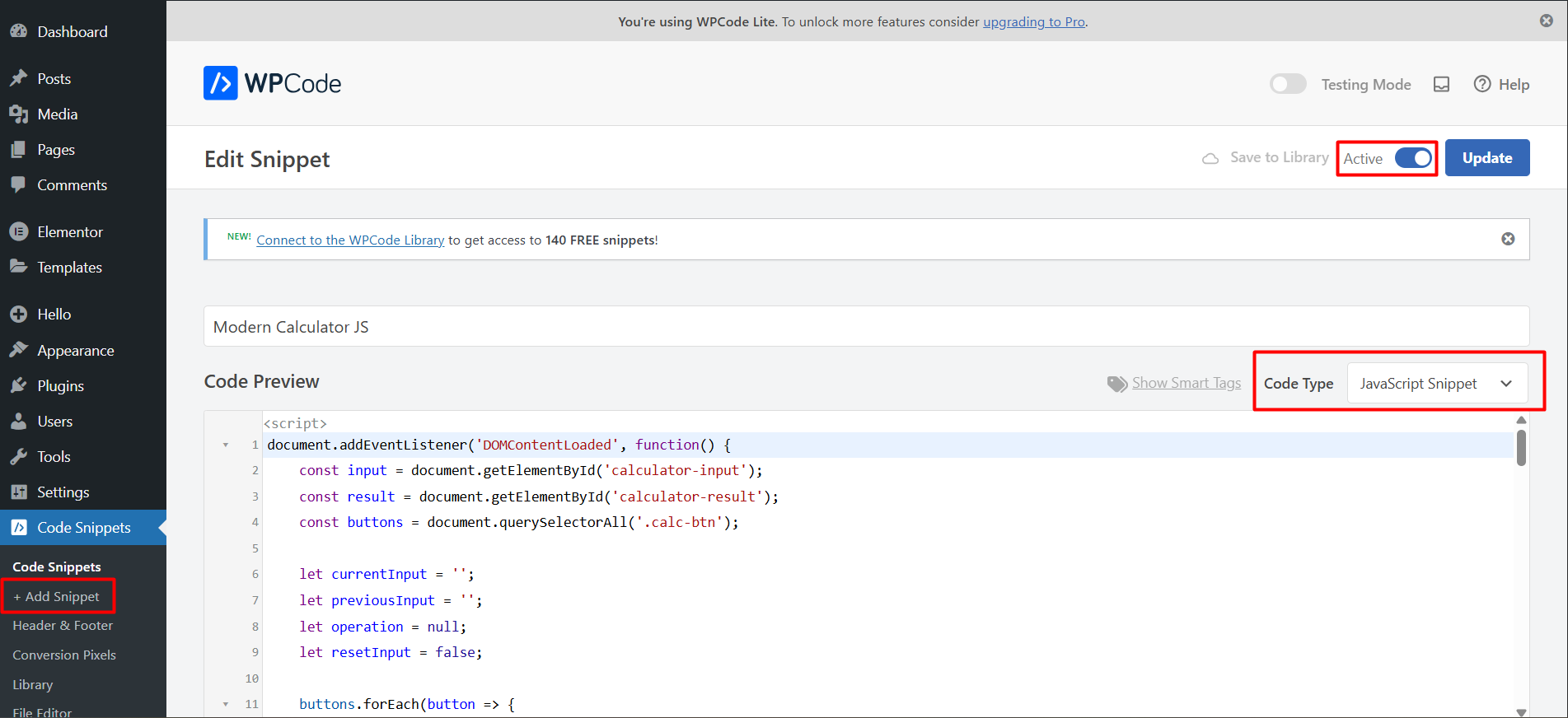Click the WPCode logo
The height and width of the screenshot is (718, 1568).
click(272, 83)
